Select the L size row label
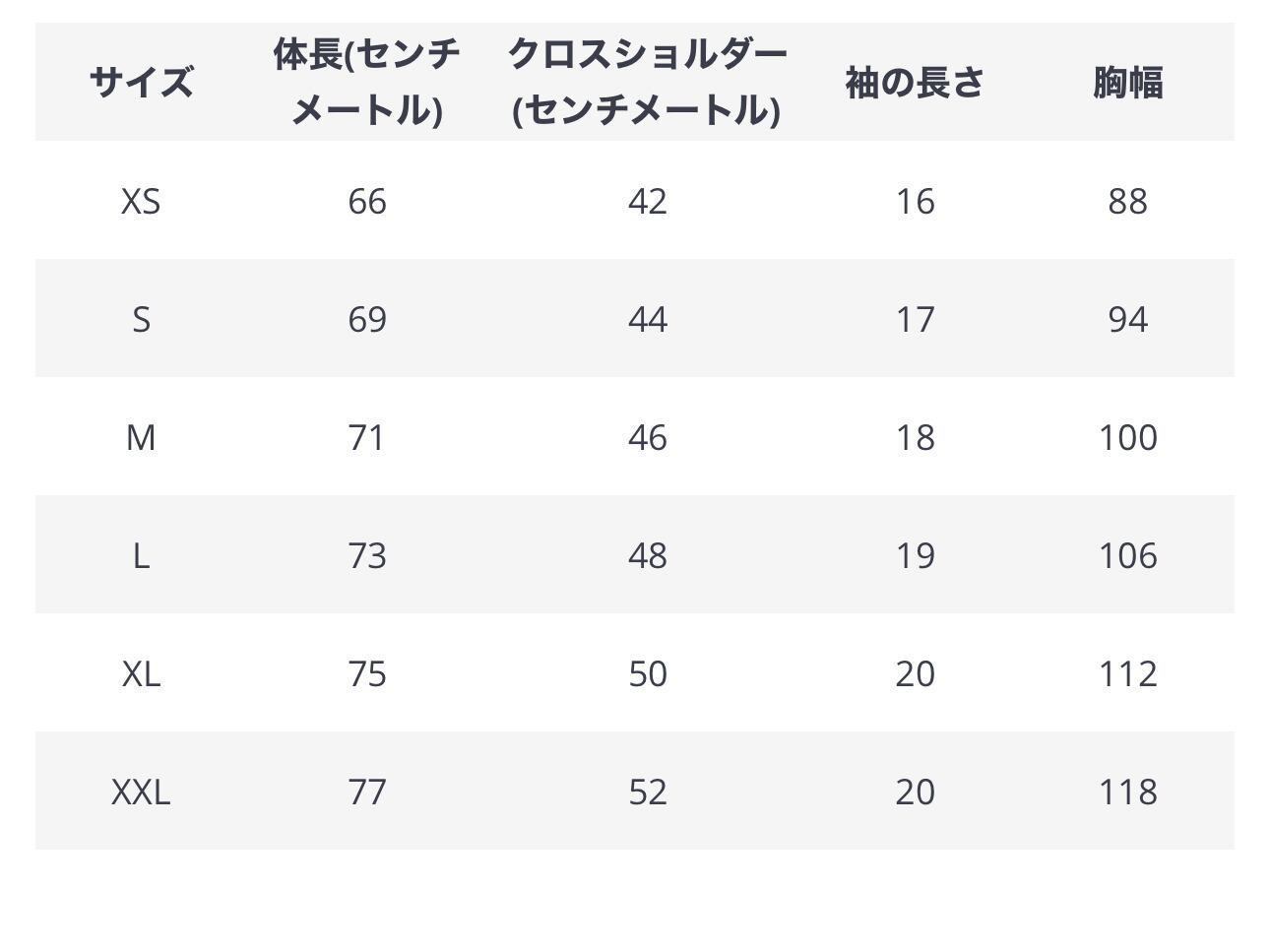Image resolution: width=1270 pixels, height=952 pixels. coord(141,555)
